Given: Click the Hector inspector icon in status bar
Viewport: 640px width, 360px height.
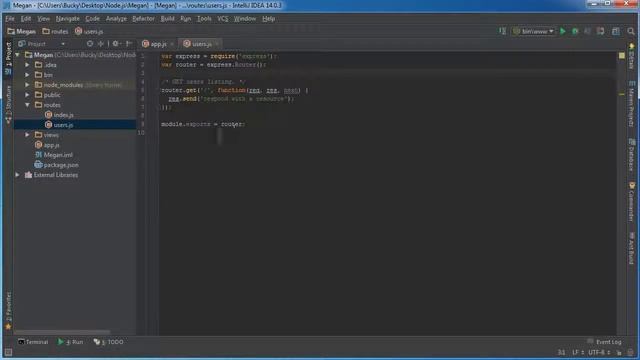Looking at the screenshot, I should (631, 352).
